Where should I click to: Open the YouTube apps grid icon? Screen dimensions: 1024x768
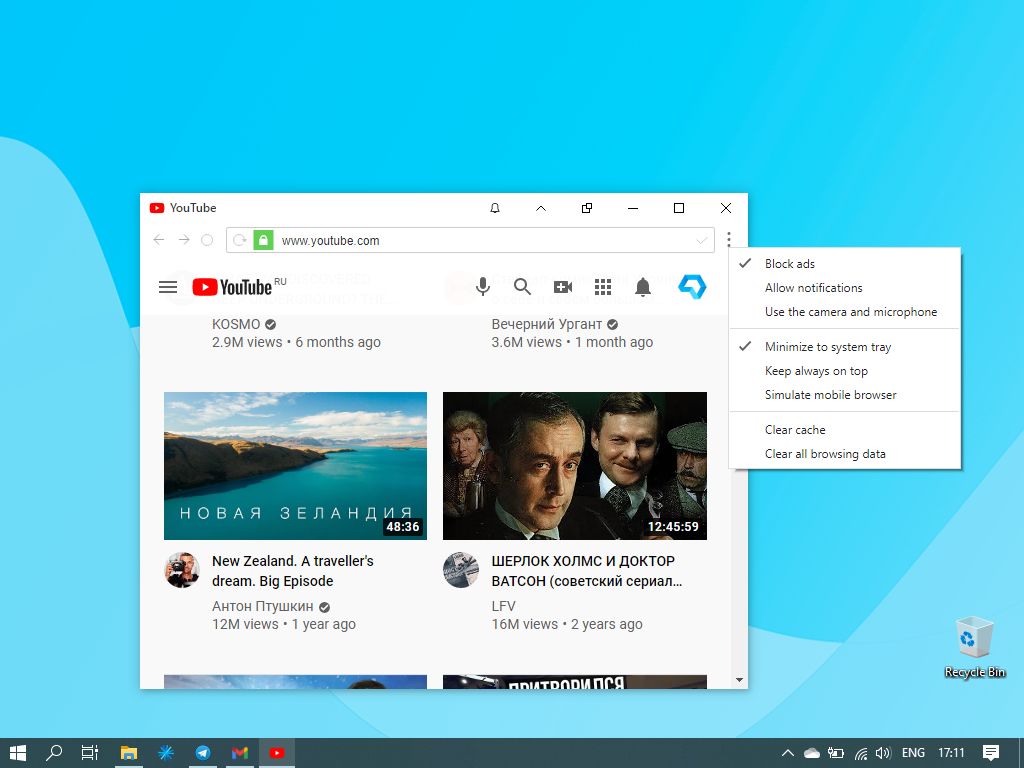coord(603,287)
